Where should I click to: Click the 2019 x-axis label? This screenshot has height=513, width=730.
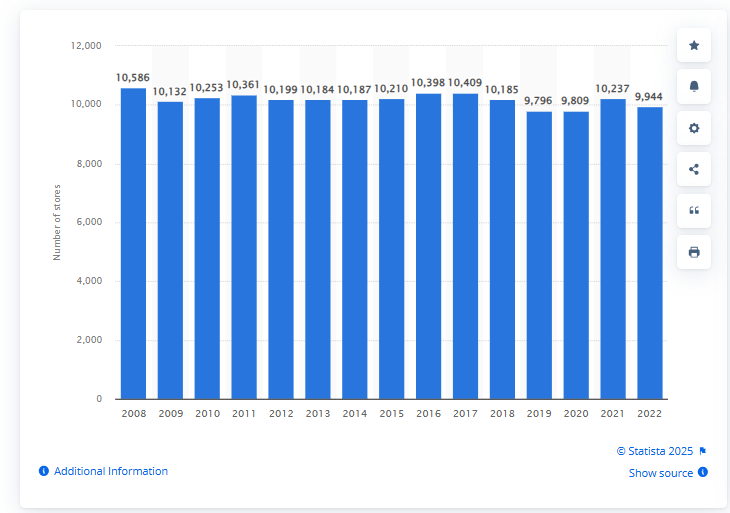click(x=539, y=413)
